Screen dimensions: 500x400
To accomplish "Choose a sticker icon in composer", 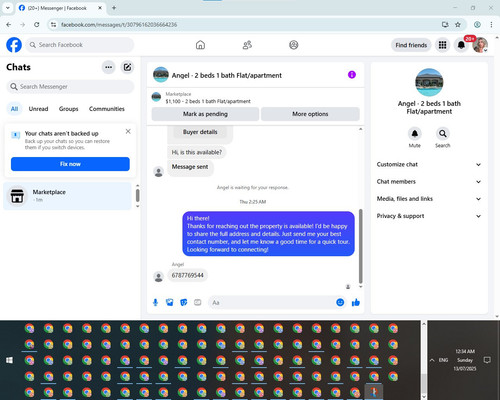I will point(184,302).
